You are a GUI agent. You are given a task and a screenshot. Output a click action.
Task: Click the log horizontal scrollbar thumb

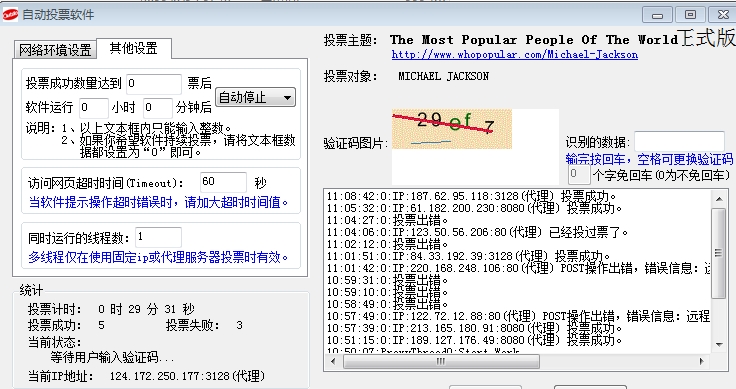coord(441,361)
